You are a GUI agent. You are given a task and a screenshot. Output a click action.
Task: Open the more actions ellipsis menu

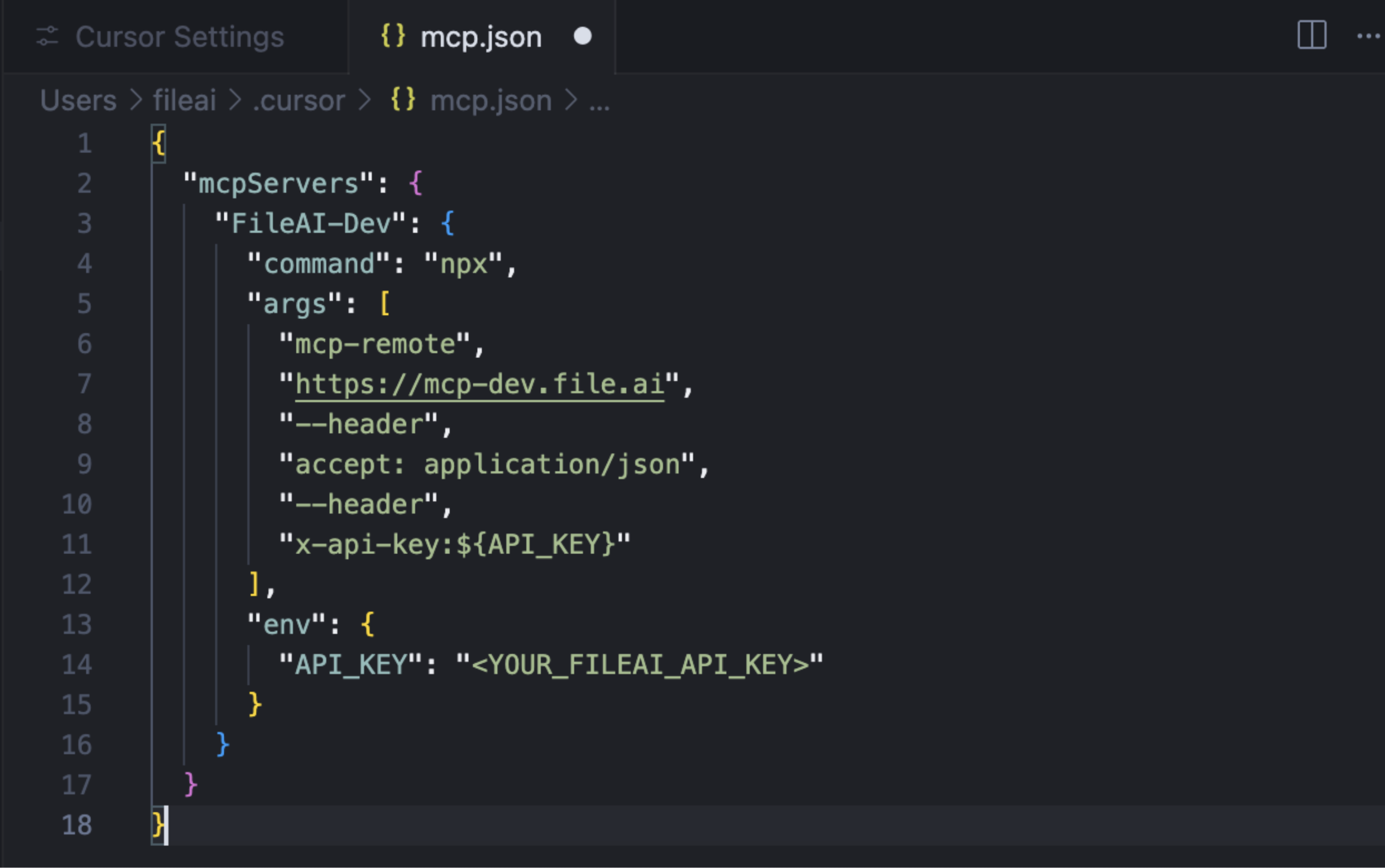point(1369,36)
